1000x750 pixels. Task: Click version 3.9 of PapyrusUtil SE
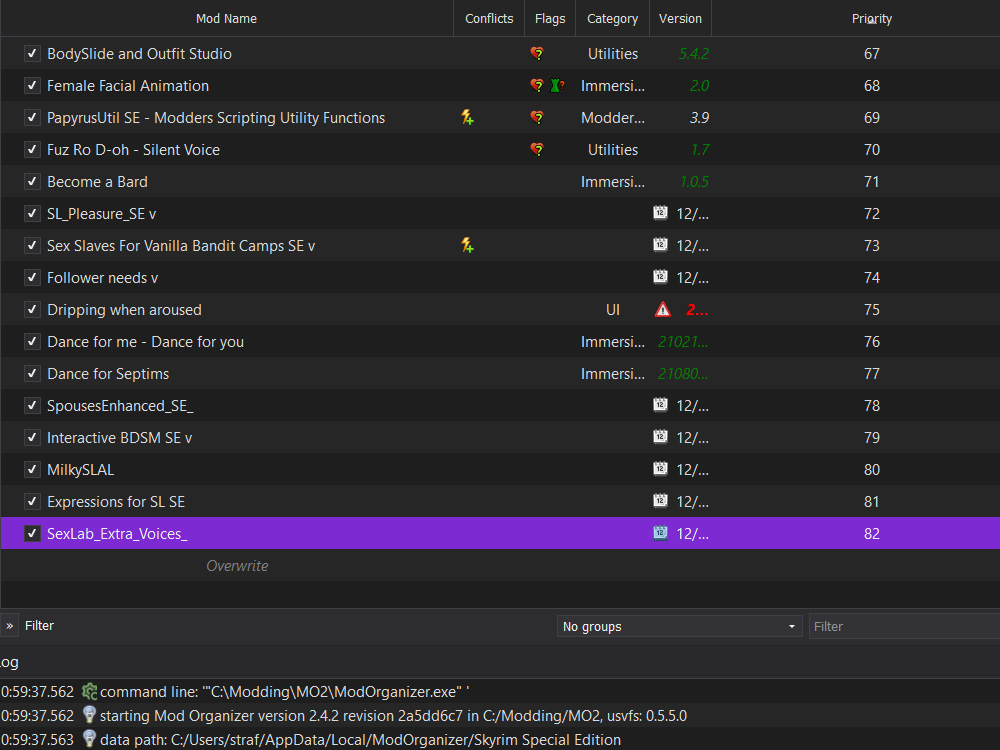click(x=700, y=117)
